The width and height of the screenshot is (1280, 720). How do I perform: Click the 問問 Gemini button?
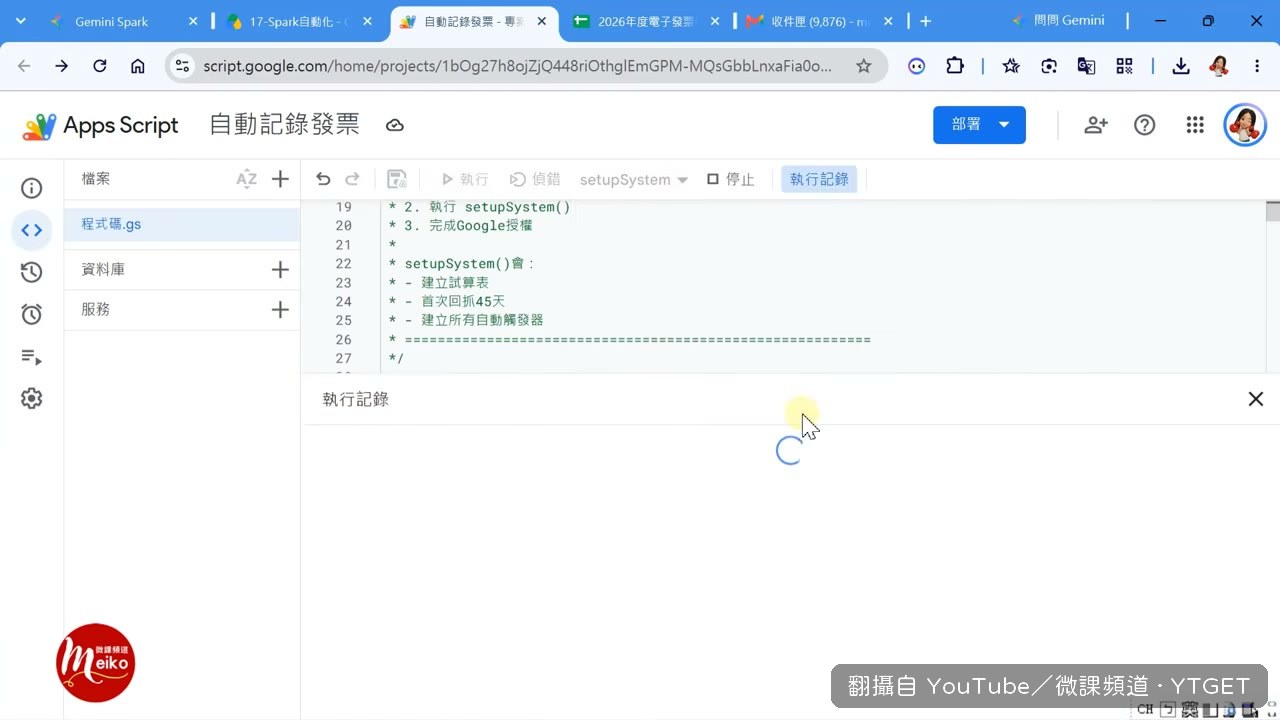(1058, 20)
